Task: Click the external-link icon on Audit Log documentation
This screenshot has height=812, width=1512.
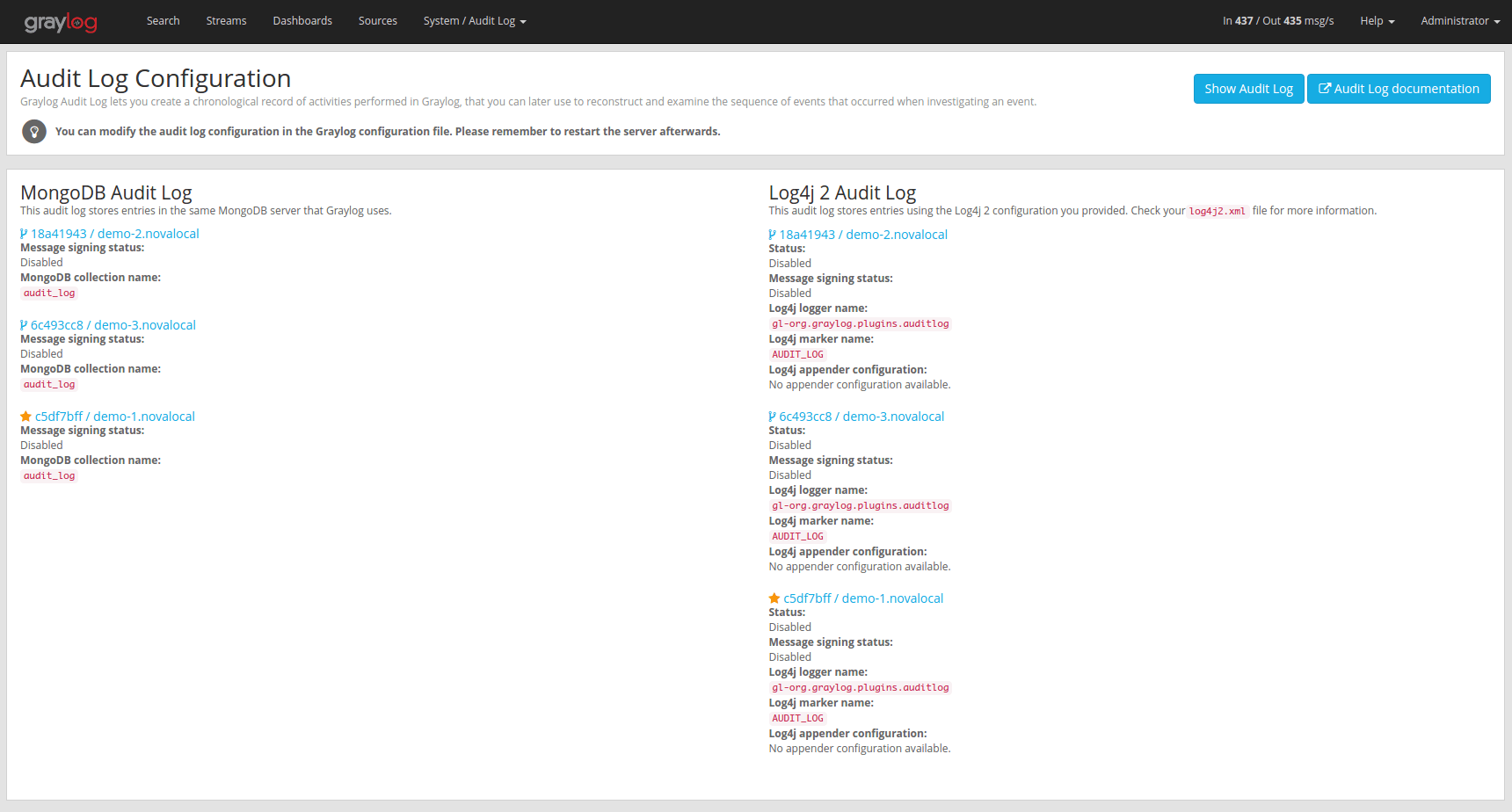Action: 1325,88
